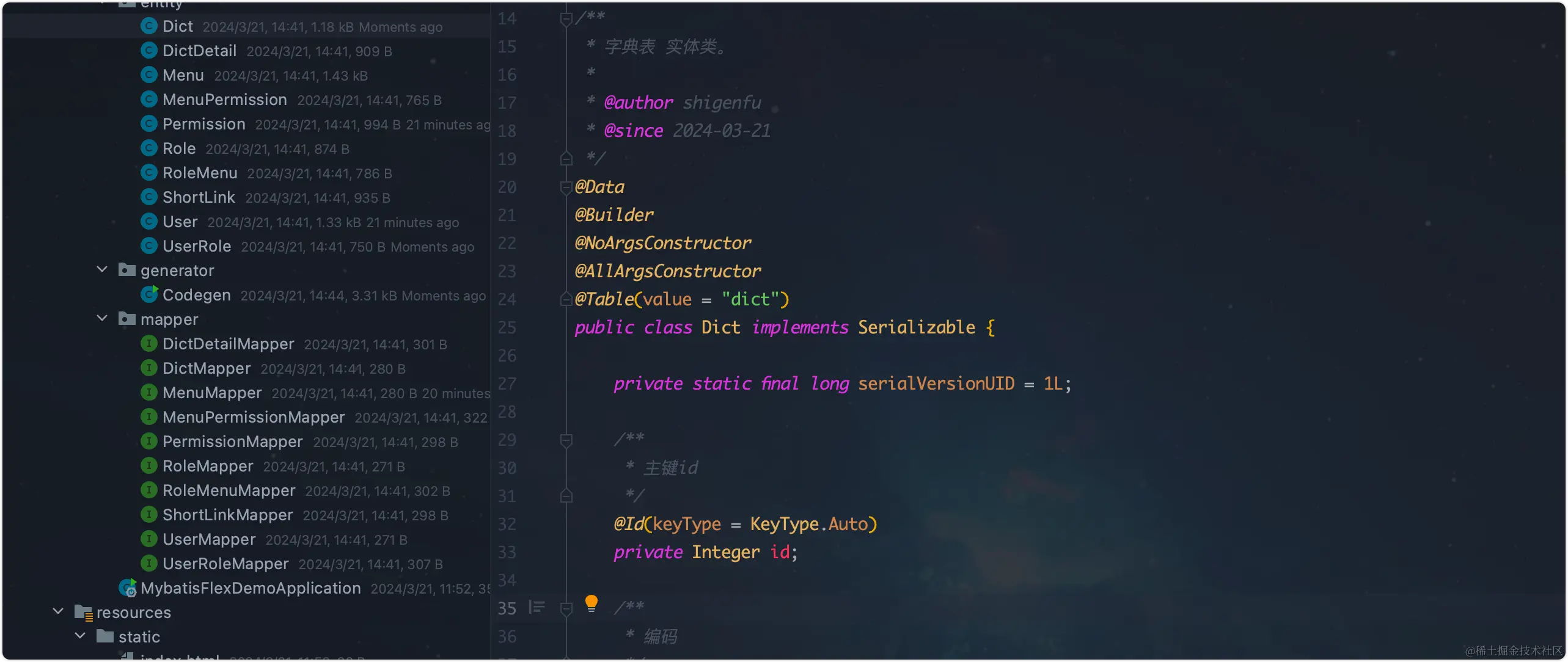Click the gutter icon beside line 35

point(537,608)
